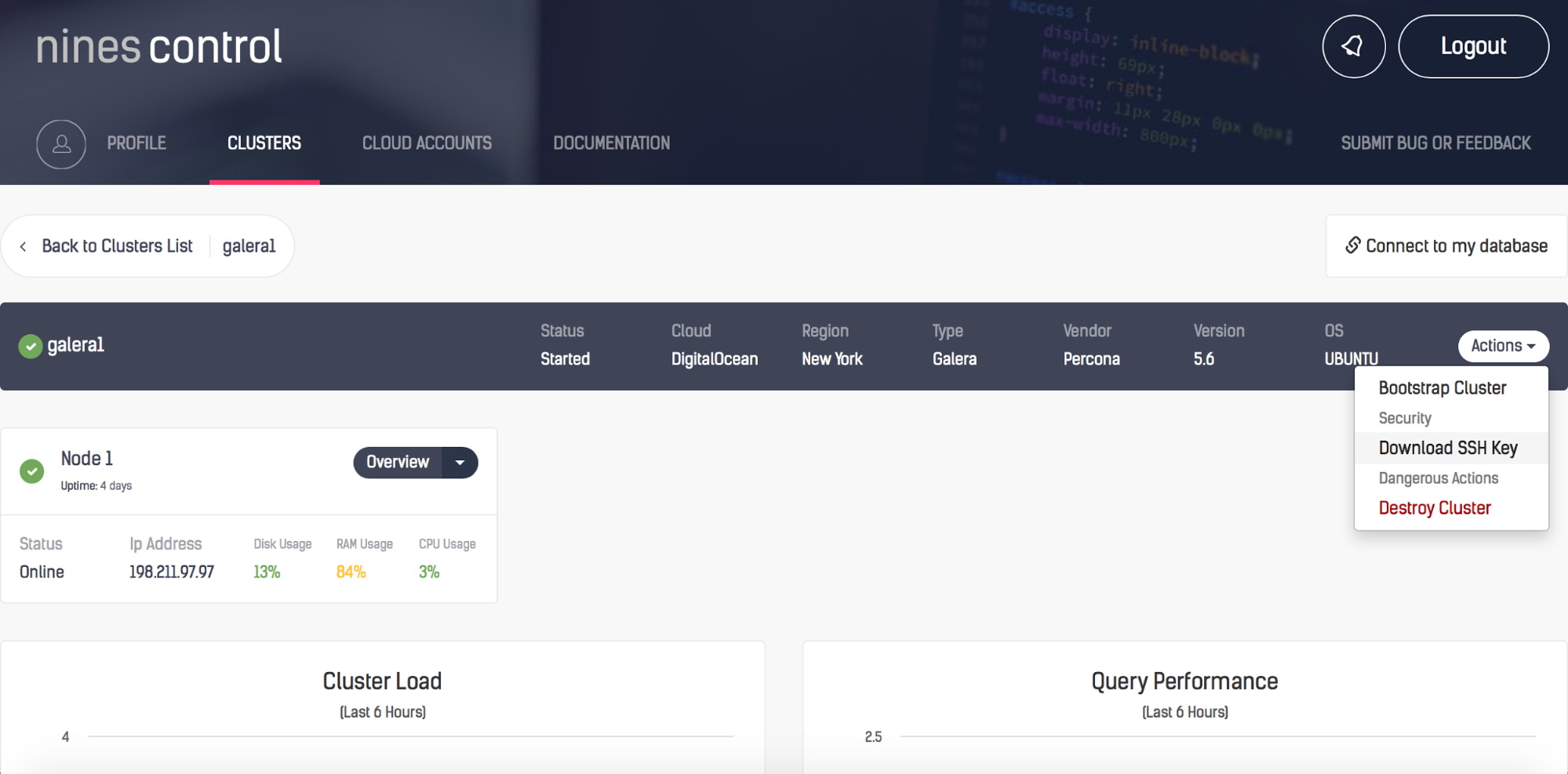Click the user profile avatar icon
This screenshot has height=774, width=1568.
click(61, 144)
